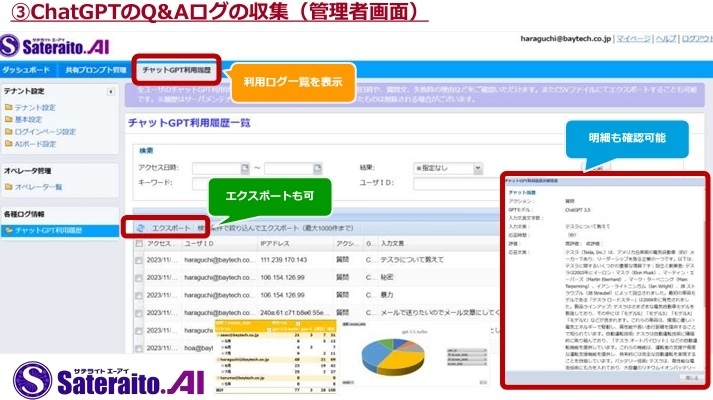Check the row with input 秘密

(x=138, y=278)
